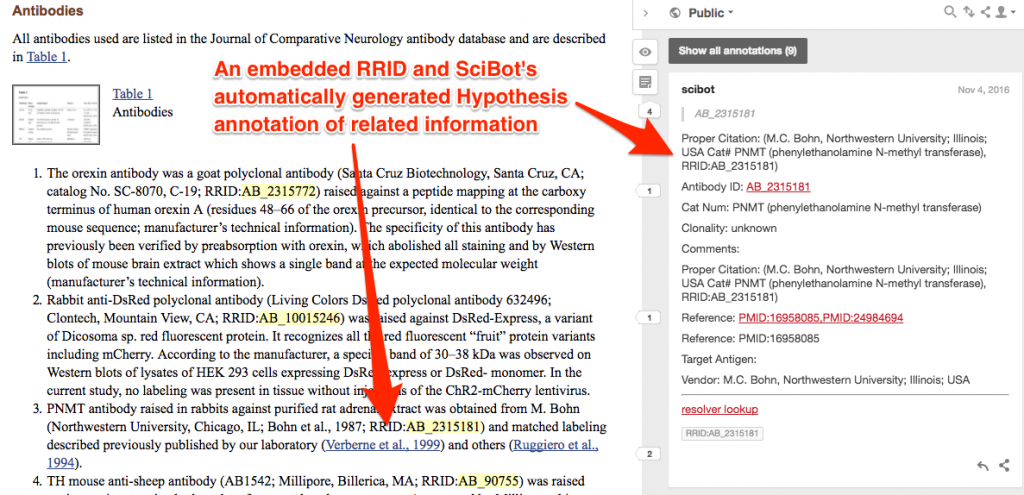Reply to the scibot annotation
Image resolution: width=1024 pixels, height=495 pixels.
[982, 465]
